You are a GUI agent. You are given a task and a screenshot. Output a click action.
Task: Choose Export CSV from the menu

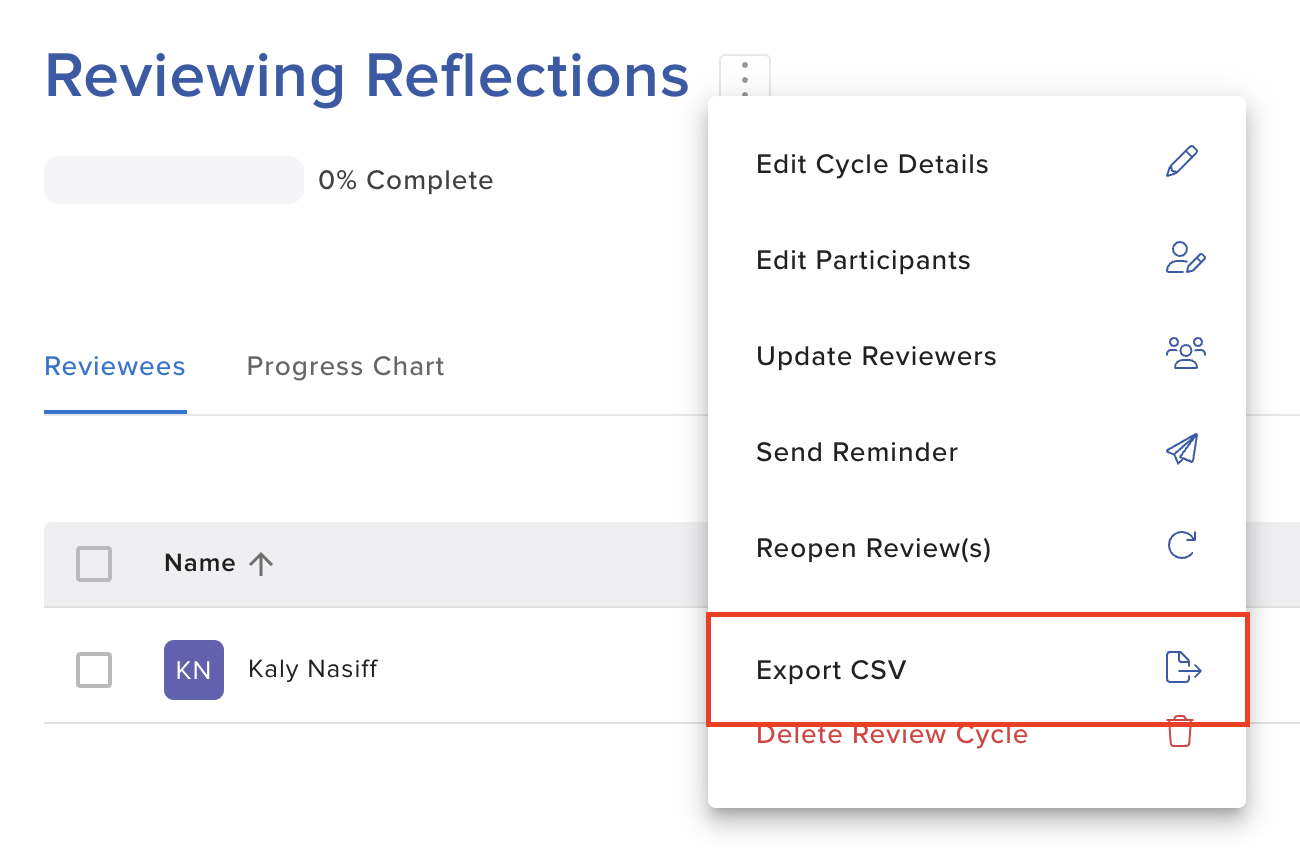point(831,669)
